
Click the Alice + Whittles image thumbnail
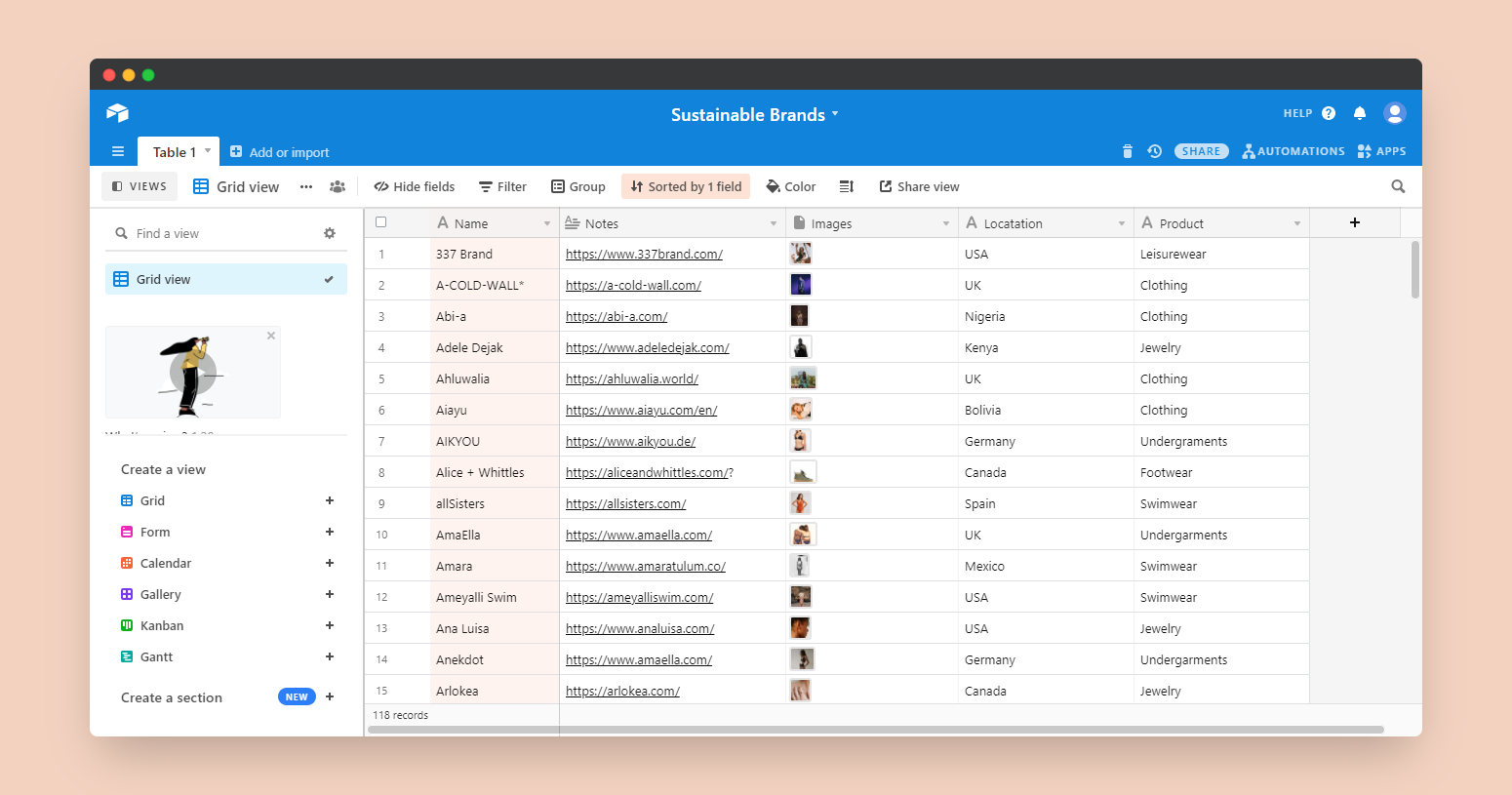tap(803, 472)
